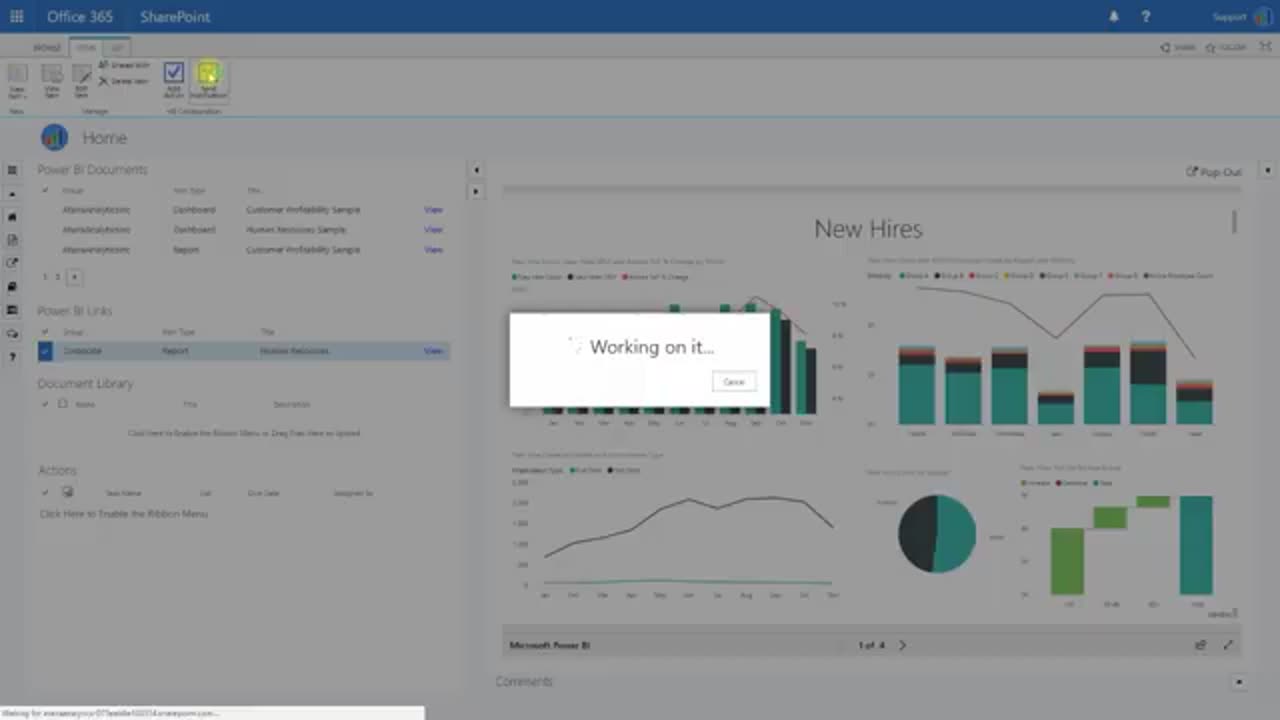Click 'Microsoft Power BI' footer text
1280x720 pixels.
(x=550, y=645)
